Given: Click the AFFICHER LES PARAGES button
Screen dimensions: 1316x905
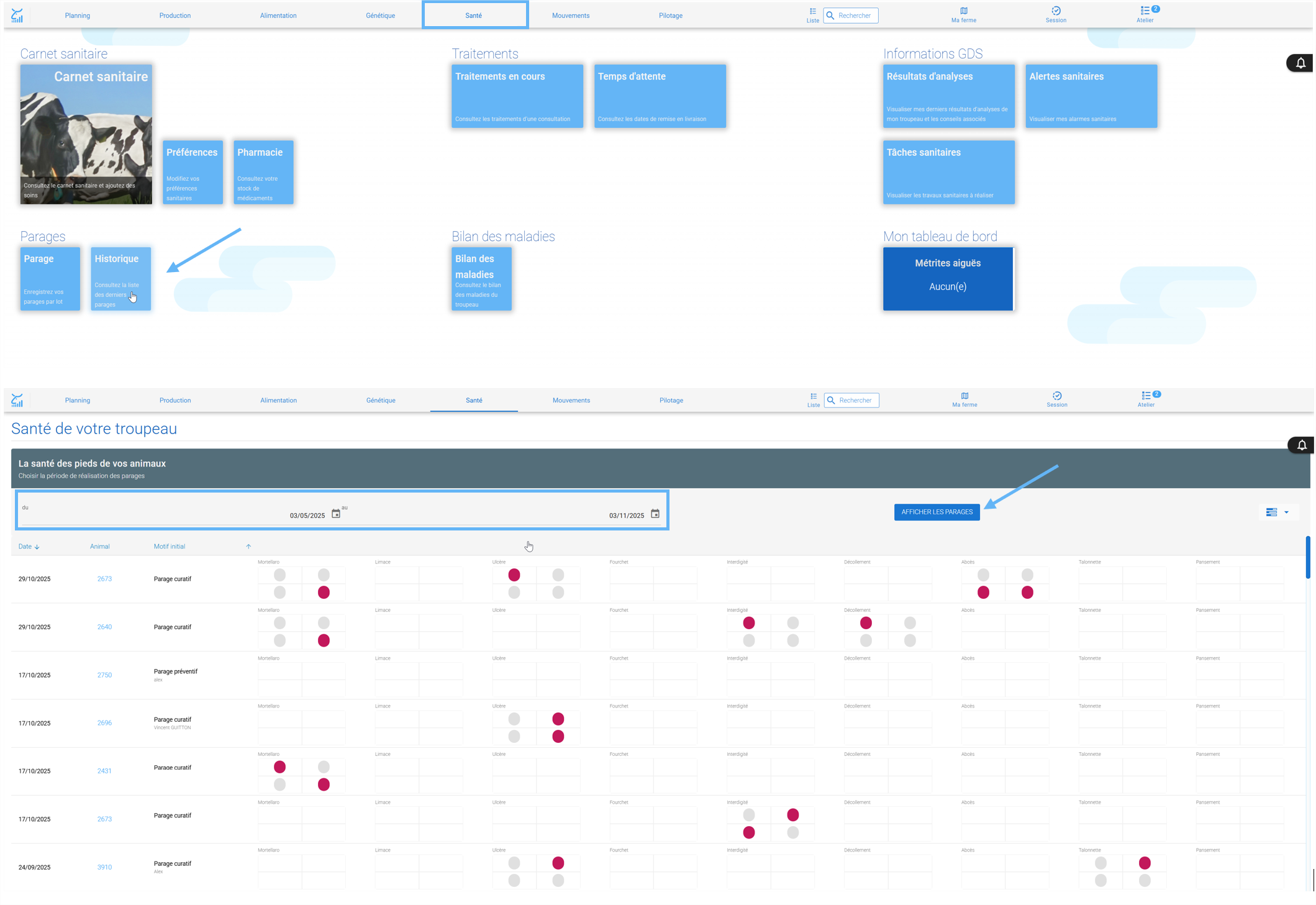Looking at the screenshot, I should point(937,512).
